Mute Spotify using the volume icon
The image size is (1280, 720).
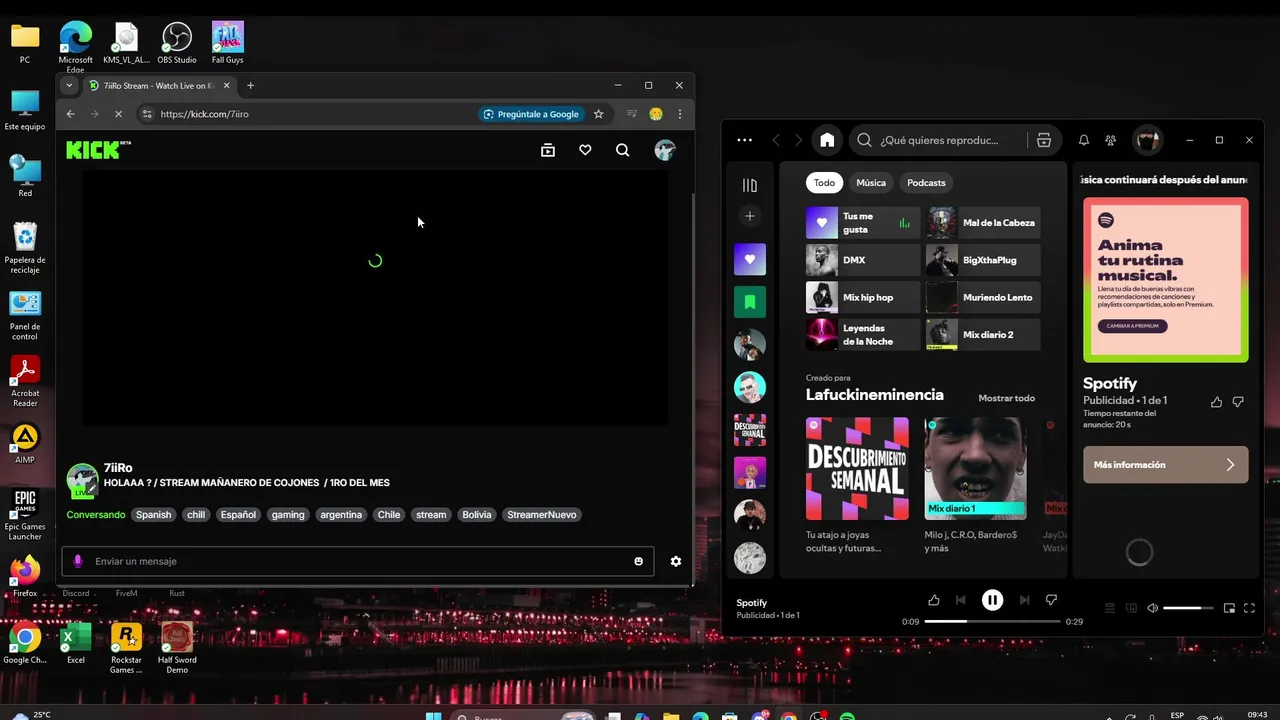[x=1152, y=608]
